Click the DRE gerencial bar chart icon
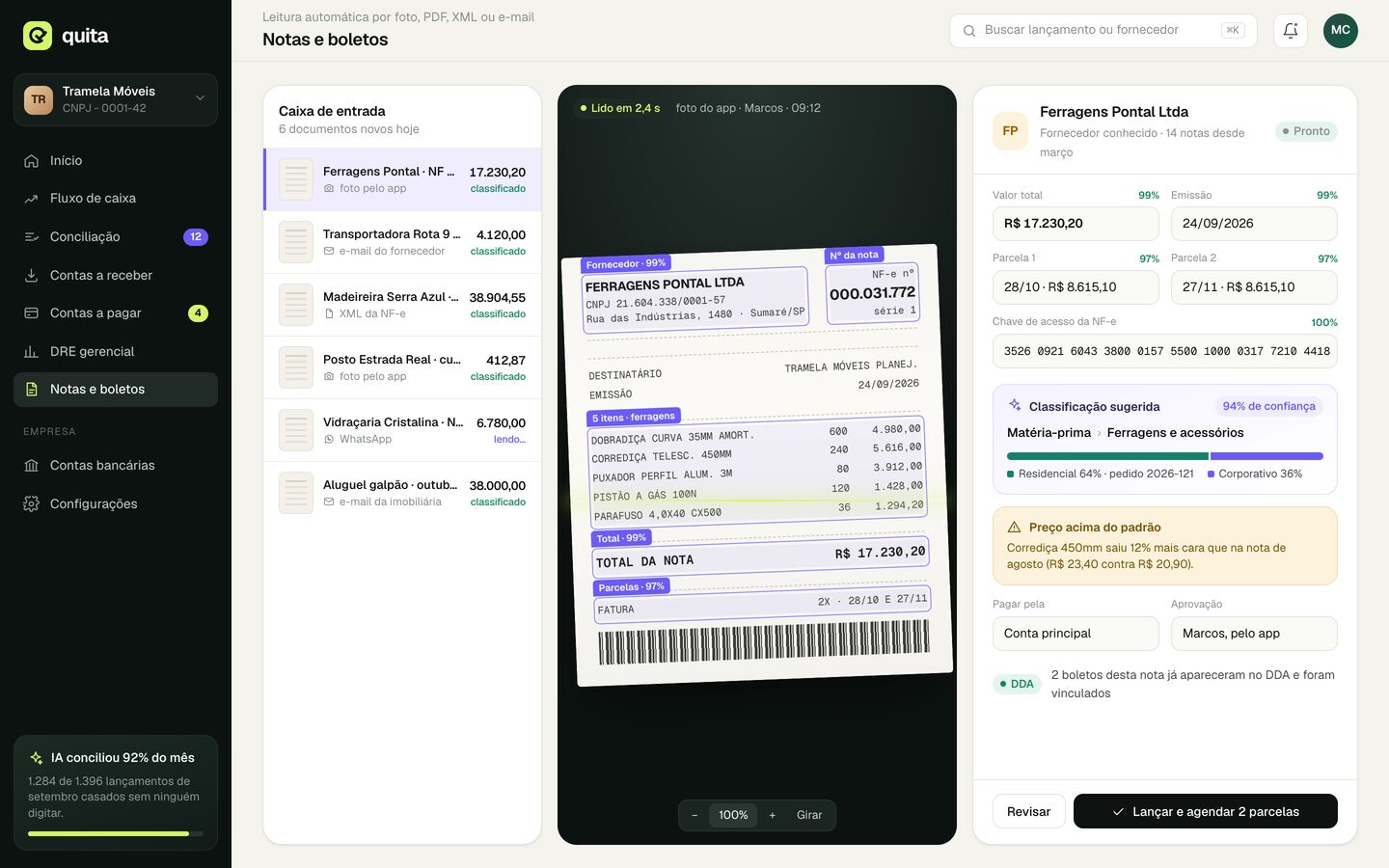This screenshot has height=868, width=1389. (x=32, y=352)
